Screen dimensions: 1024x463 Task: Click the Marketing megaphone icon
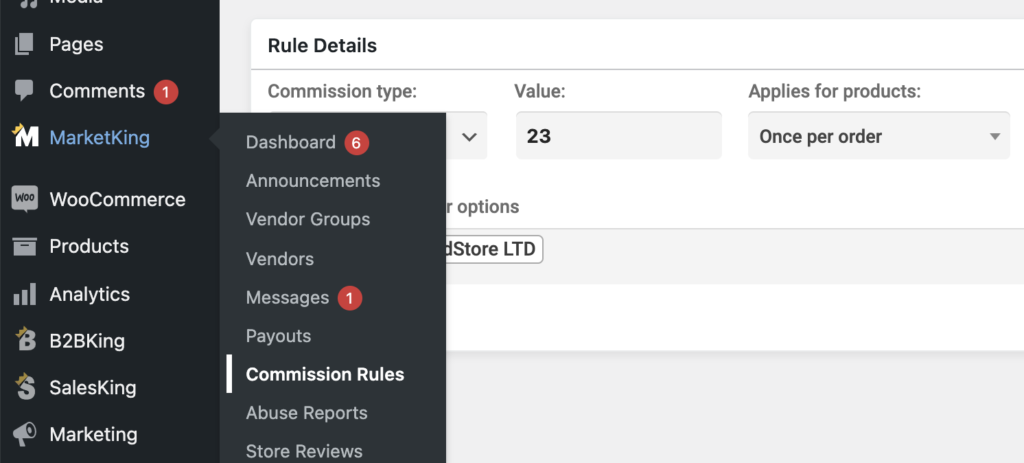point(25,434)
